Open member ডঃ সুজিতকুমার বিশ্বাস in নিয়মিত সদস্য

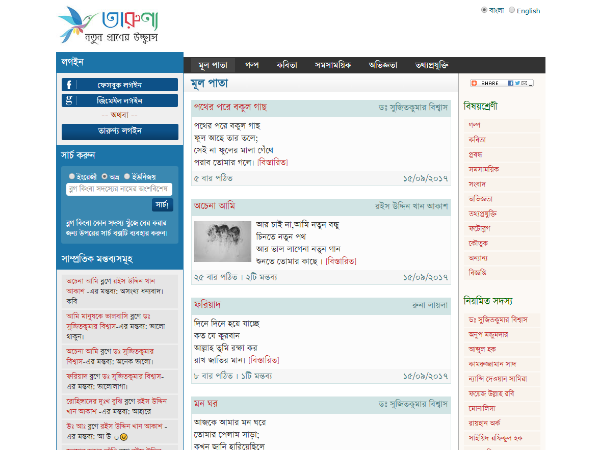point(502,320)
